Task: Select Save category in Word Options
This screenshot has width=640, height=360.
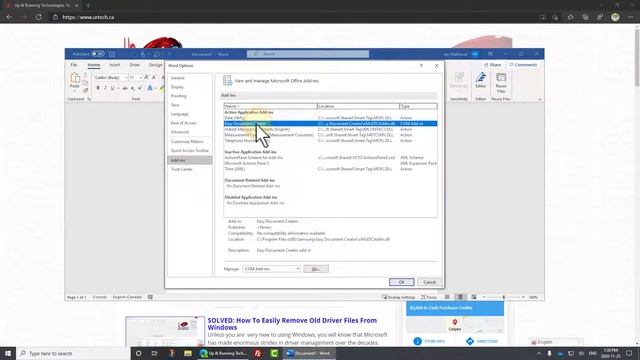Action: [190, 105]
